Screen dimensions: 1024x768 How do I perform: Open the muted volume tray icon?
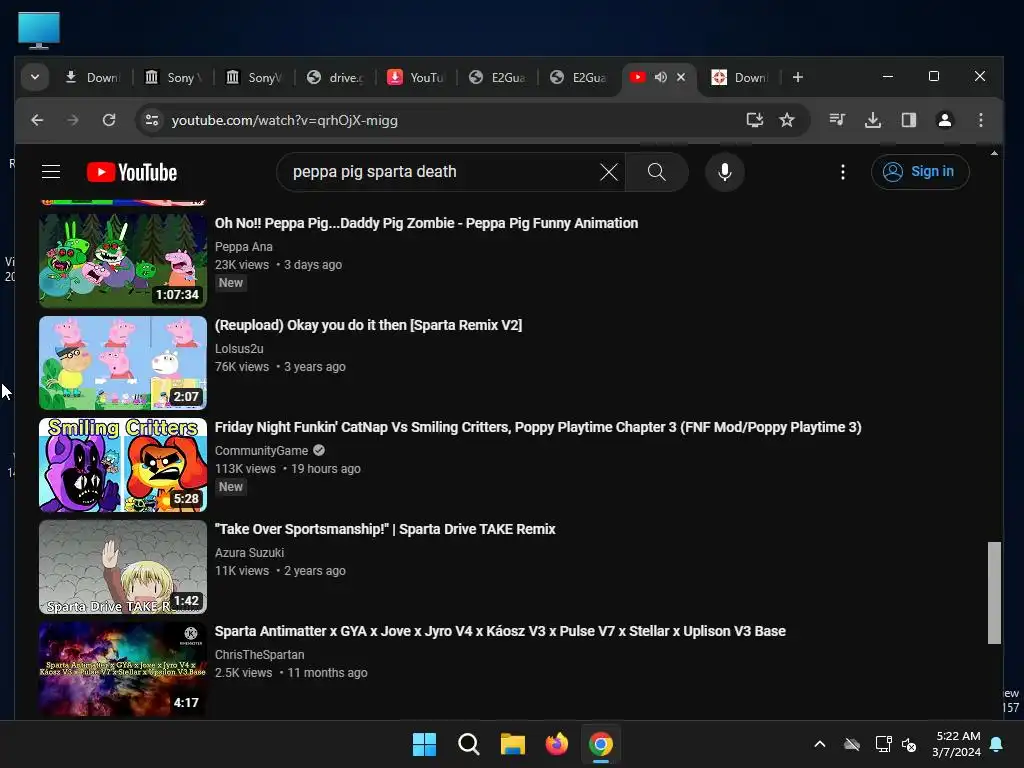909,744
